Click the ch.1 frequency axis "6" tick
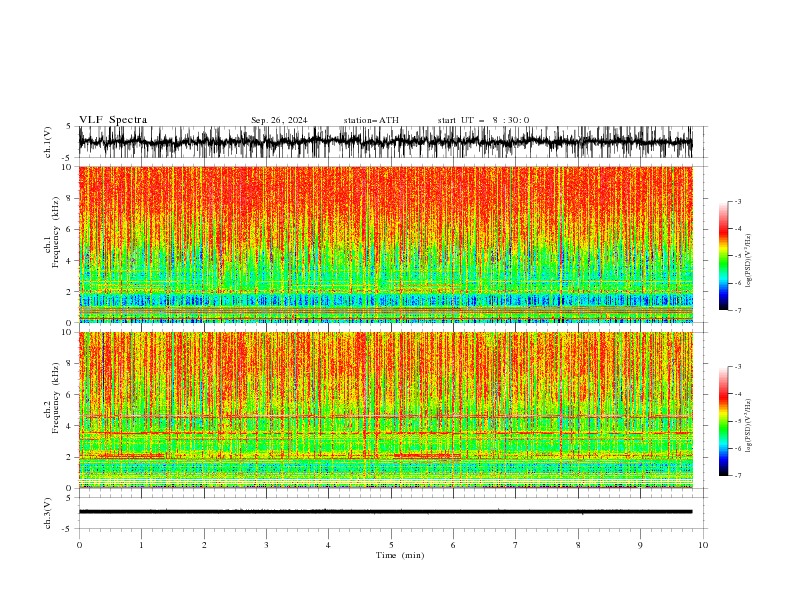792x612 pixels. 69,230
